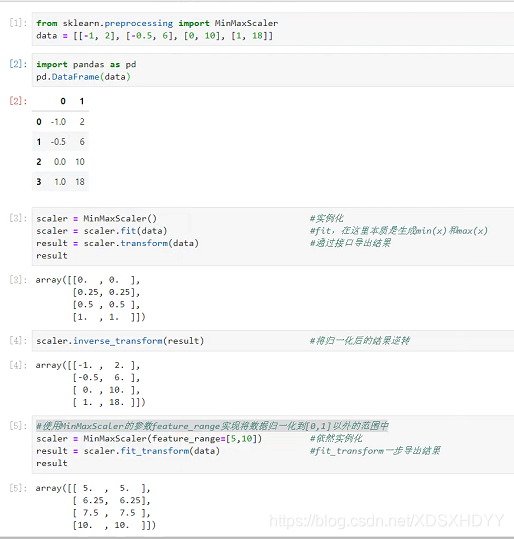Click input prompt [5]: beside the feature_range comment
The width and height of the screenshot is (514, 539).
18,426
